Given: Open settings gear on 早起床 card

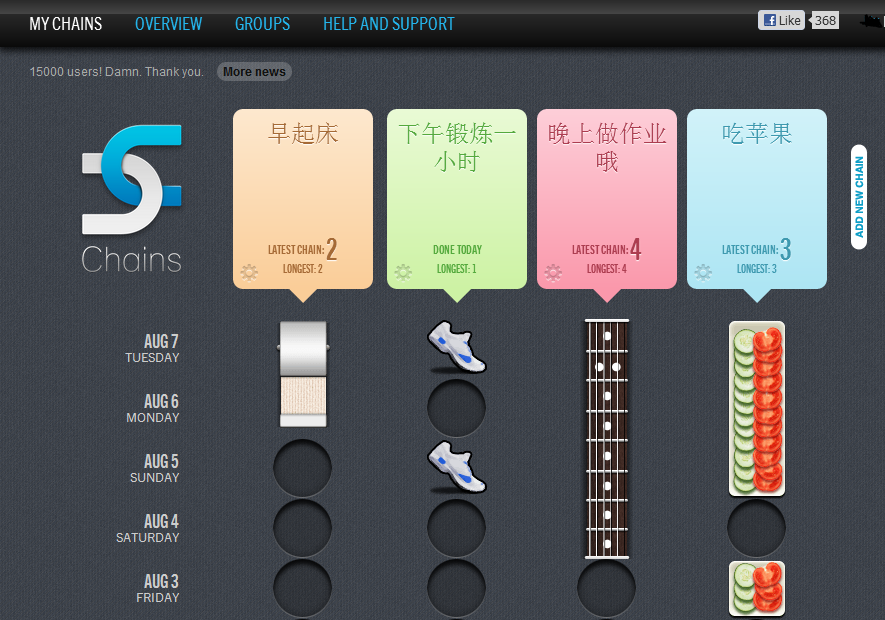Looking at the screenshot, I should click(249, 273).
